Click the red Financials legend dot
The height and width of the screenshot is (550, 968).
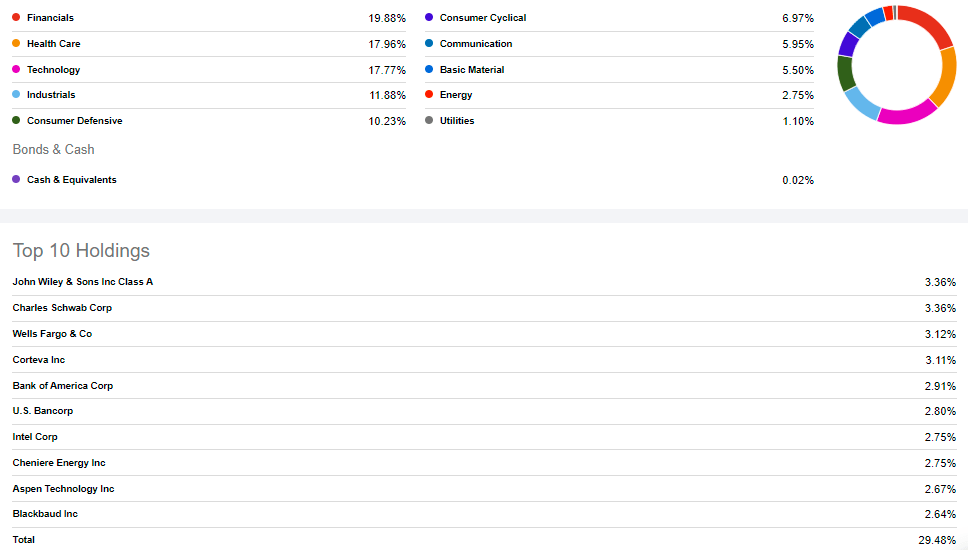[x=16, y=17]
